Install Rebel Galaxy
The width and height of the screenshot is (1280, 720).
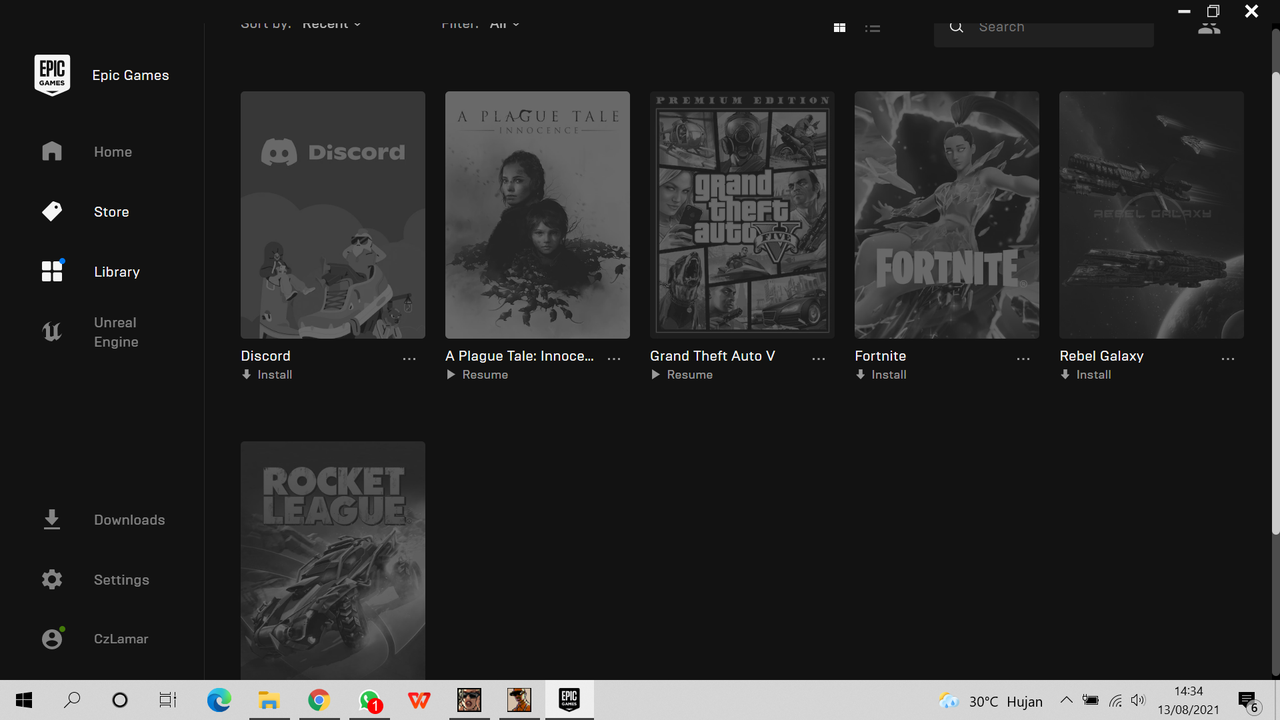pos(1086,375)
